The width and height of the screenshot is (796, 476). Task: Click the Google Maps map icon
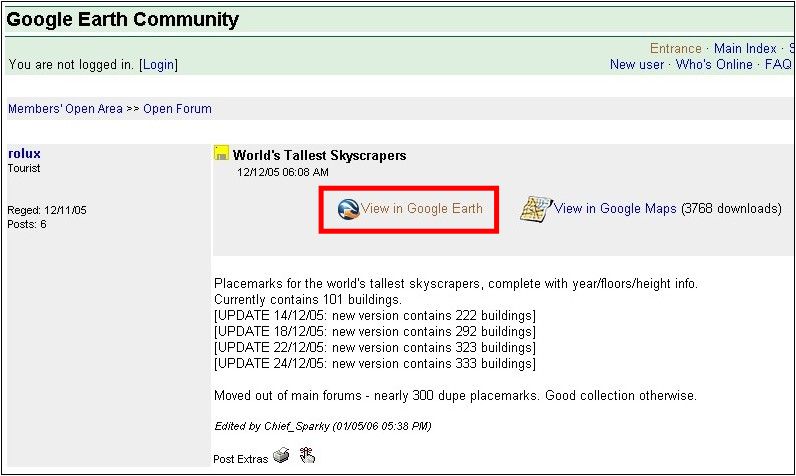click(x=536, y=208)
